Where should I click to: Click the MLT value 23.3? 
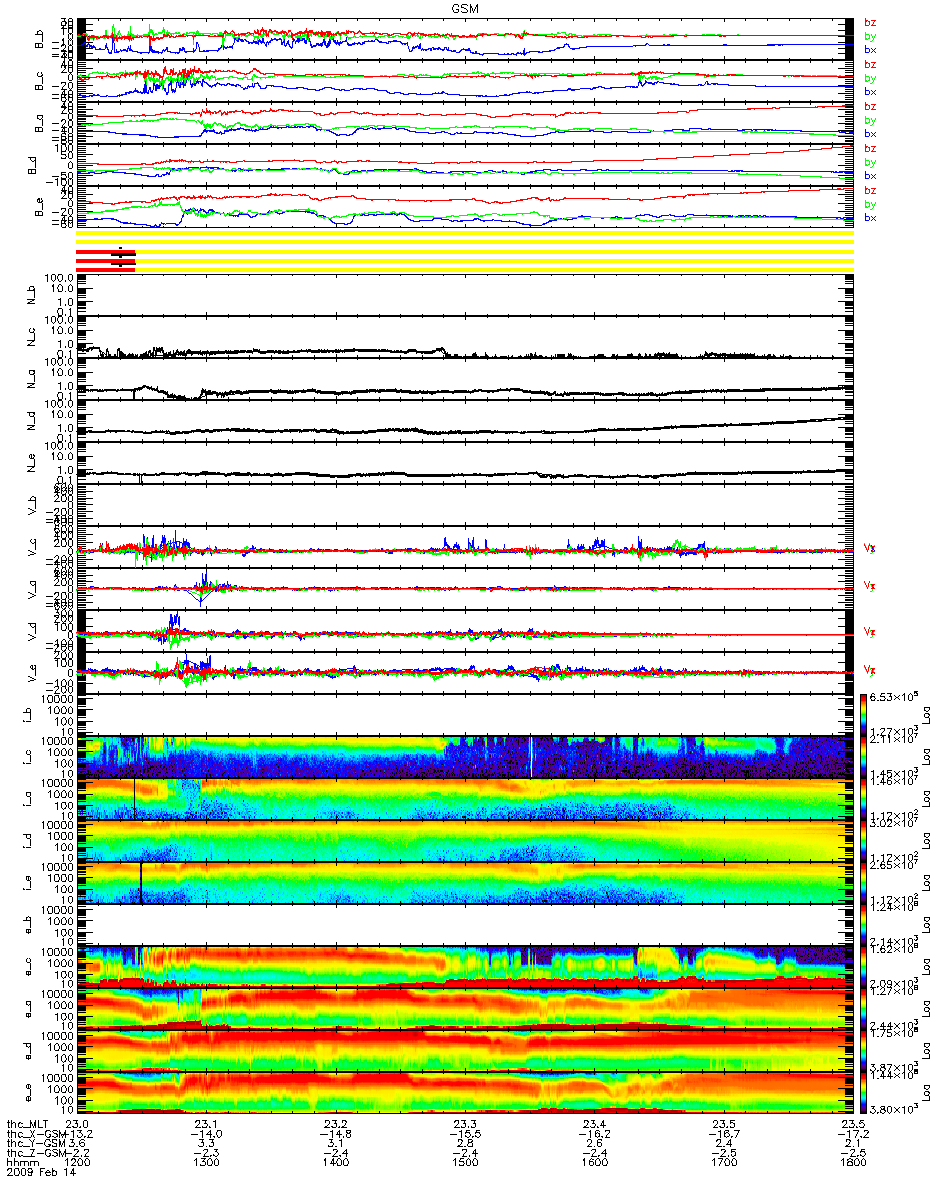point(465,1123)
